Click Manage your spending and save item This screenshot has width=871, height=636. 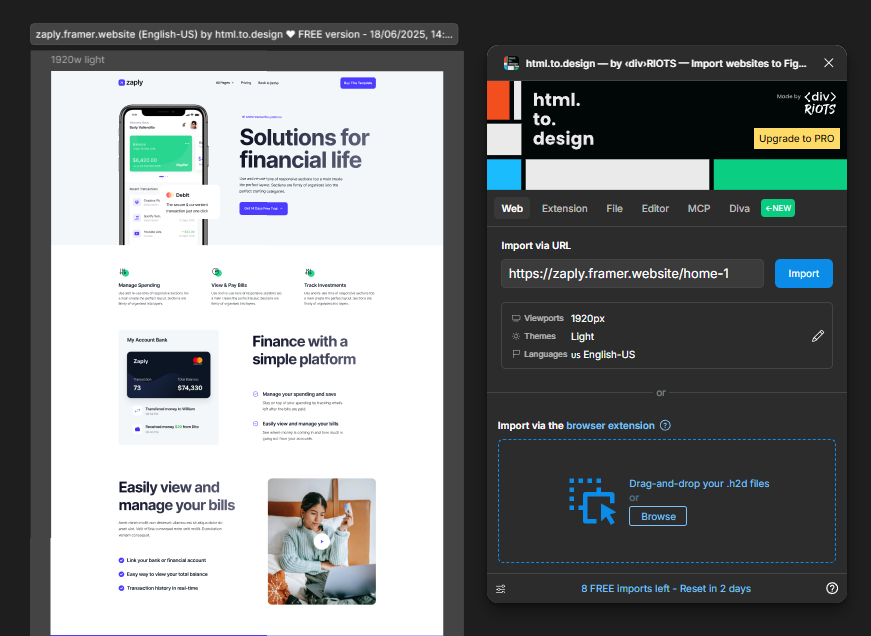click(x=294, y=394)
